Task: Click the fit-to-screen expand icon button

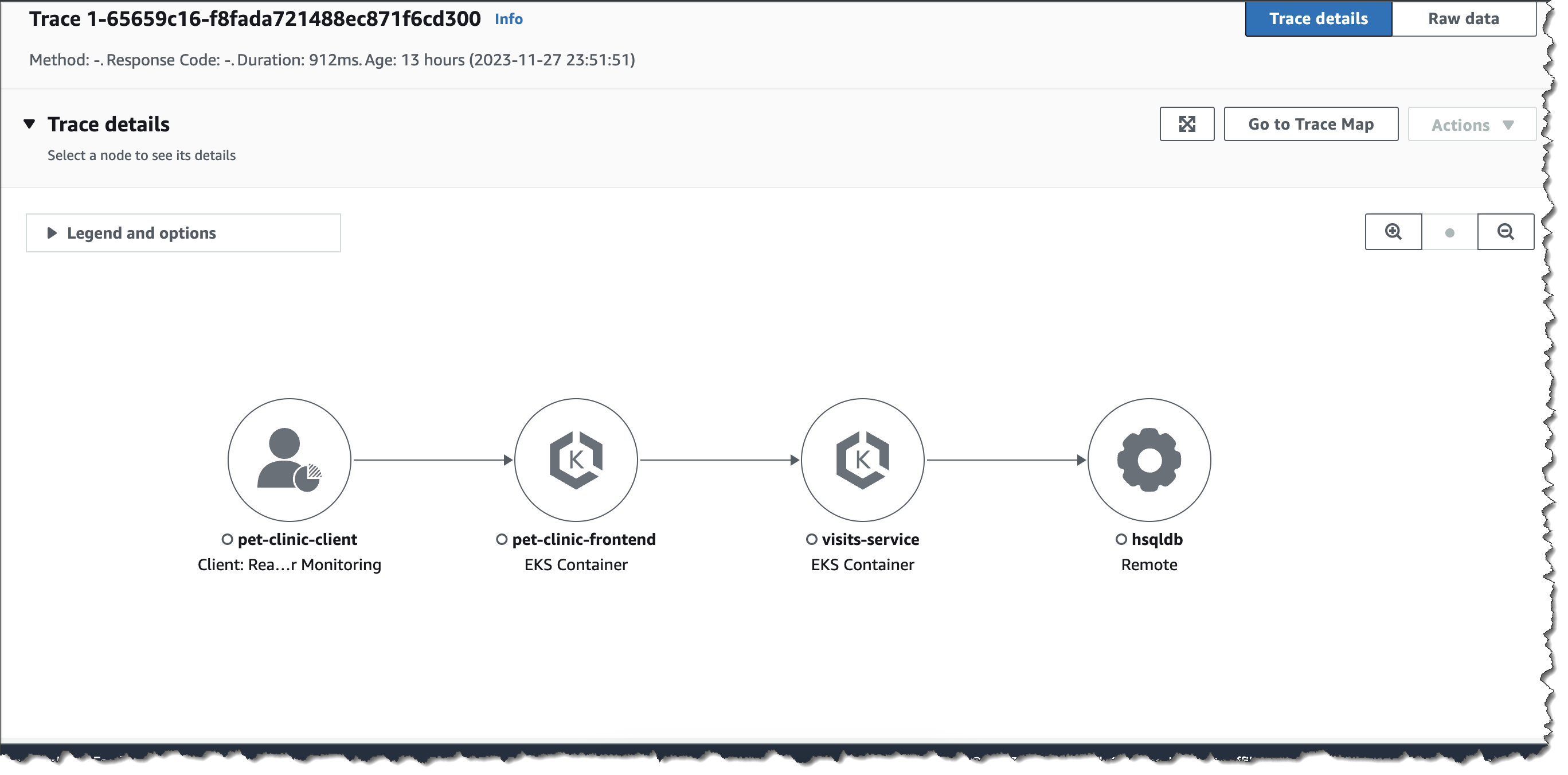Action: coord(1186,124)
